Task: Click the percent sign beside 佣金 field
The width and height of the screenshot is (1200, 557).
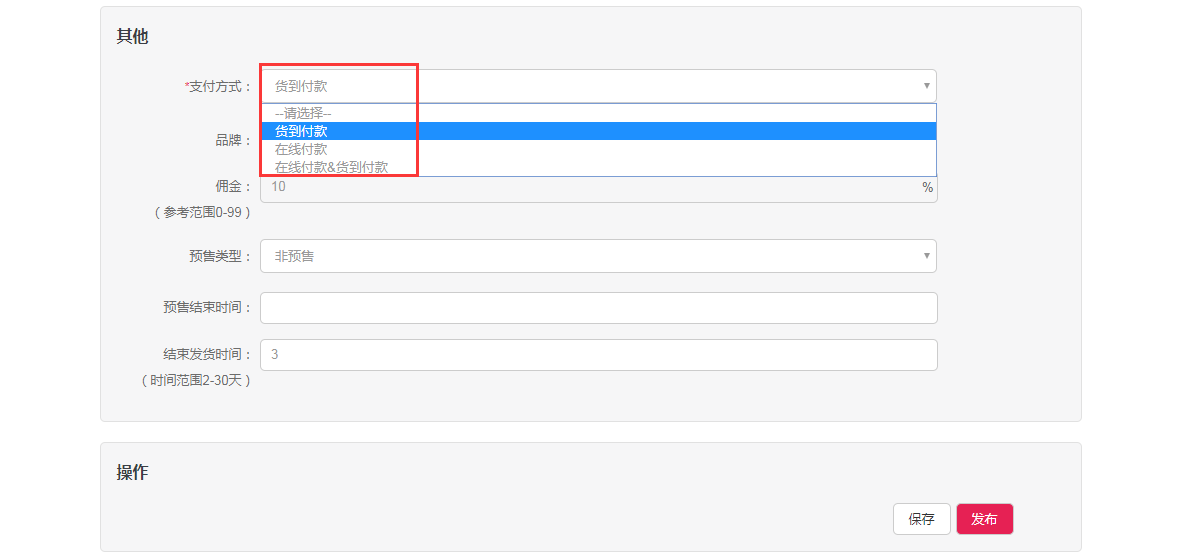Action: 927,187
